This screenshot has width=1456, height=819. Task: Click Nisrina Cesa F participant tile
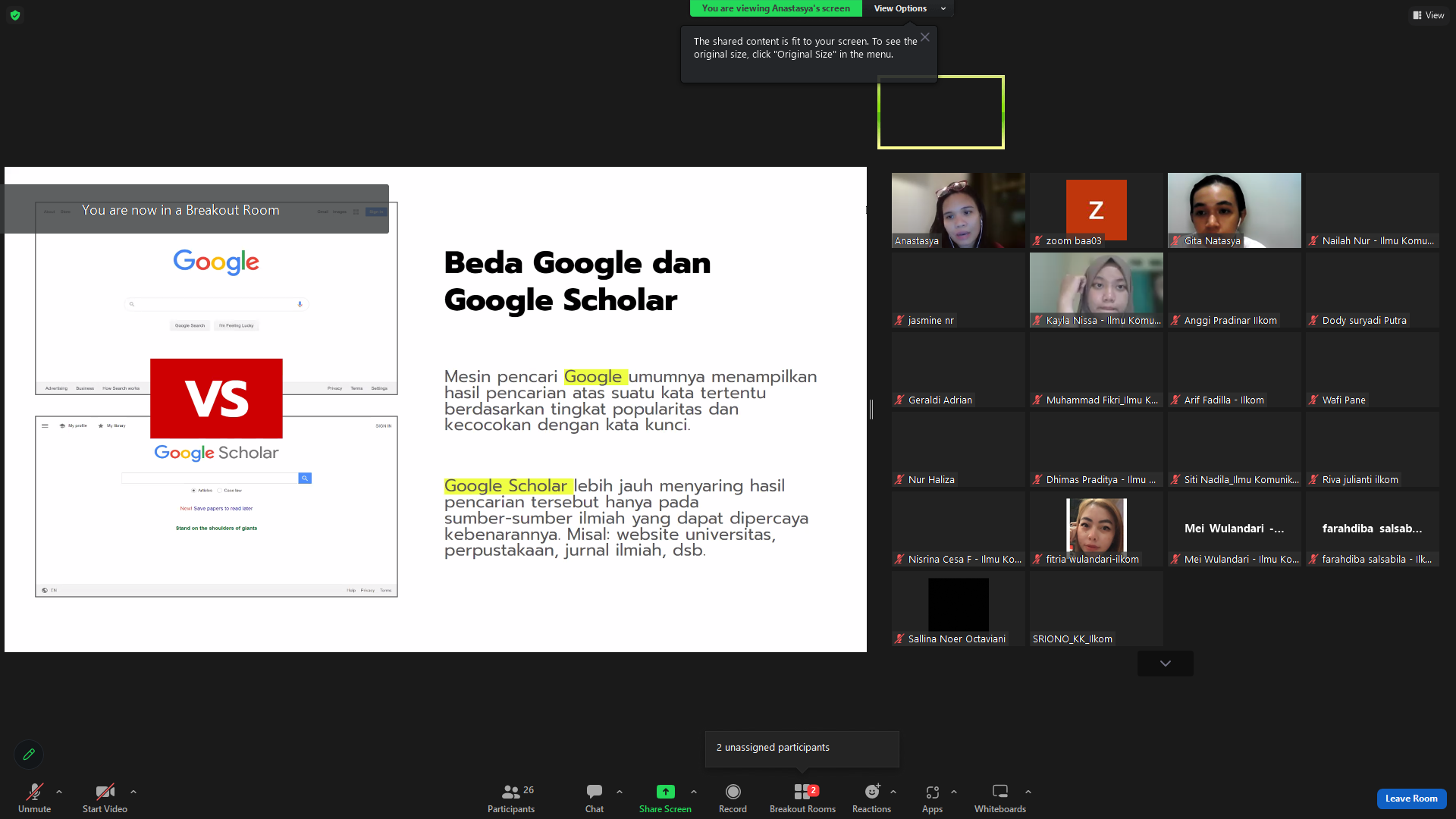(959, 529)
